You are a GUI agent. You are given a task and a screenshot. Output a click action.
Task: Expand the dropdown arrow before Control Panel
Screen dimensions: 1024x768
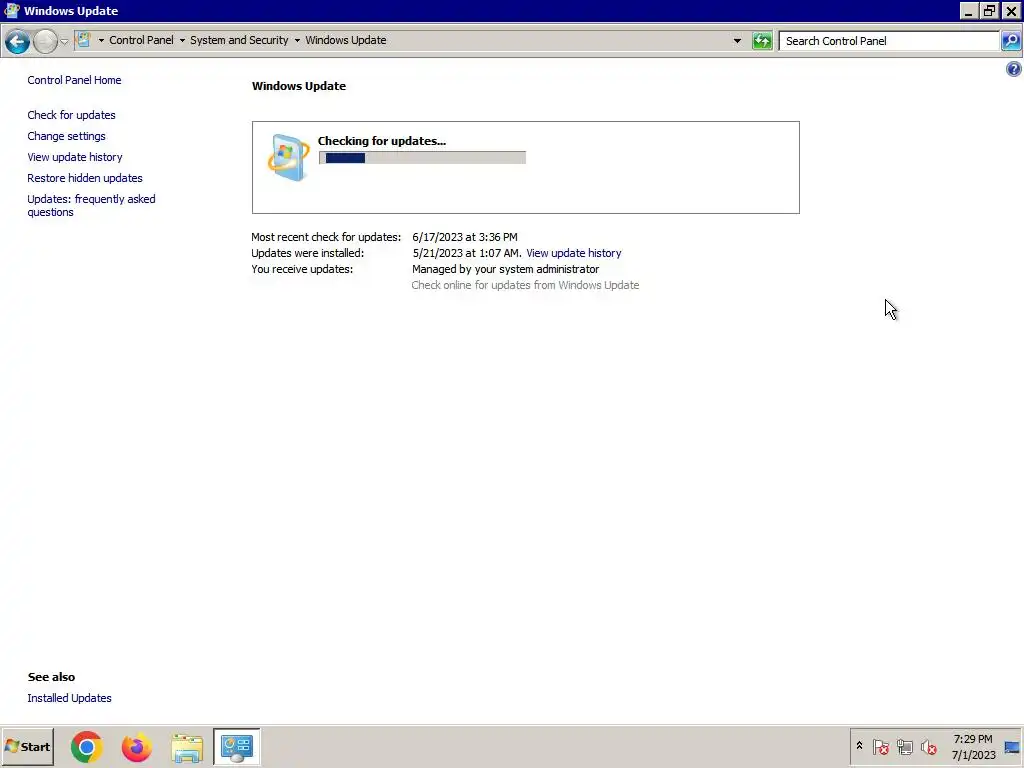[101, 40]
